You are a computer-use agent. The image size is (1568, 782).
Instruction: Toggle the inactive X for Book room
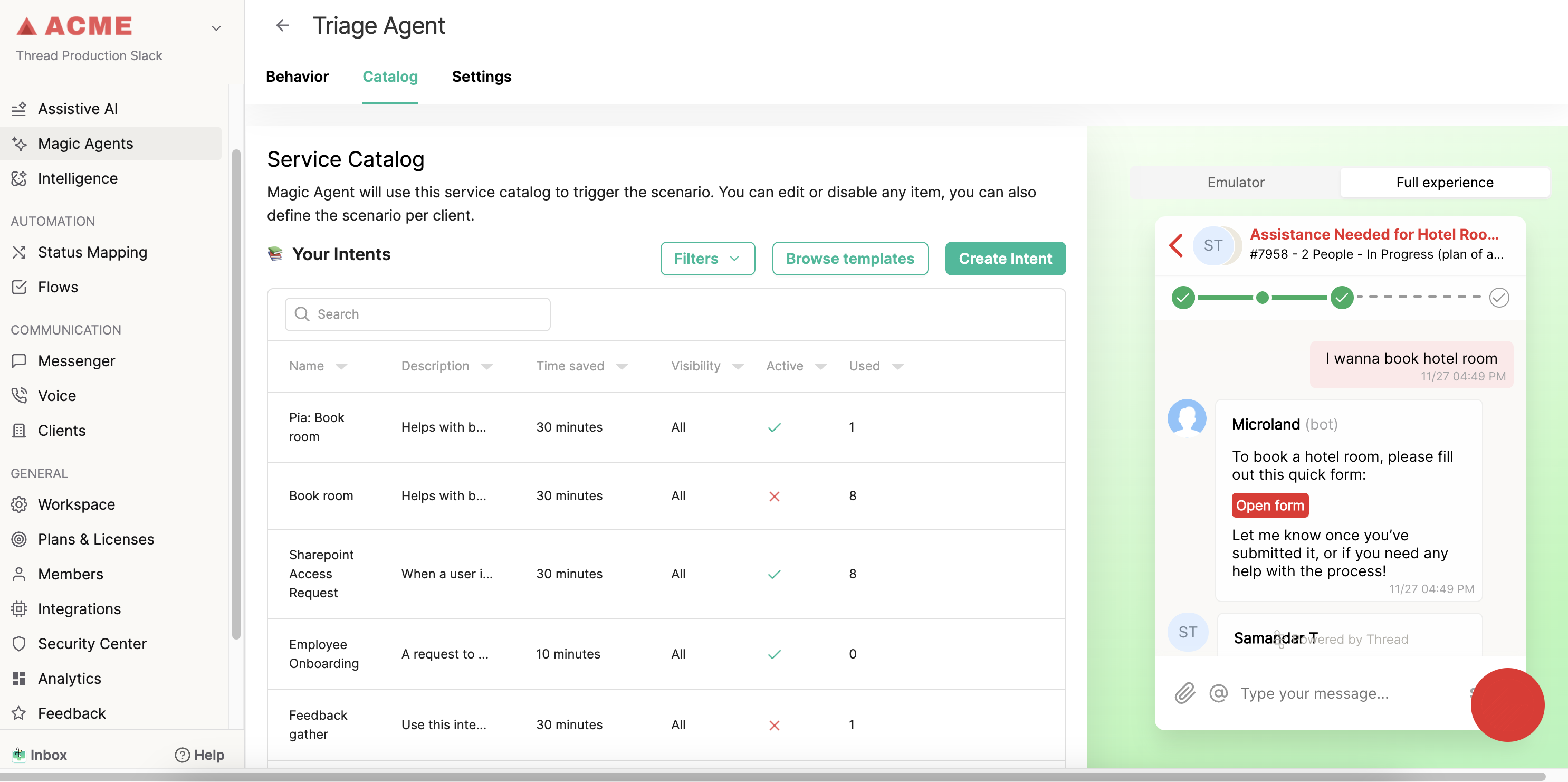point(773,496)
